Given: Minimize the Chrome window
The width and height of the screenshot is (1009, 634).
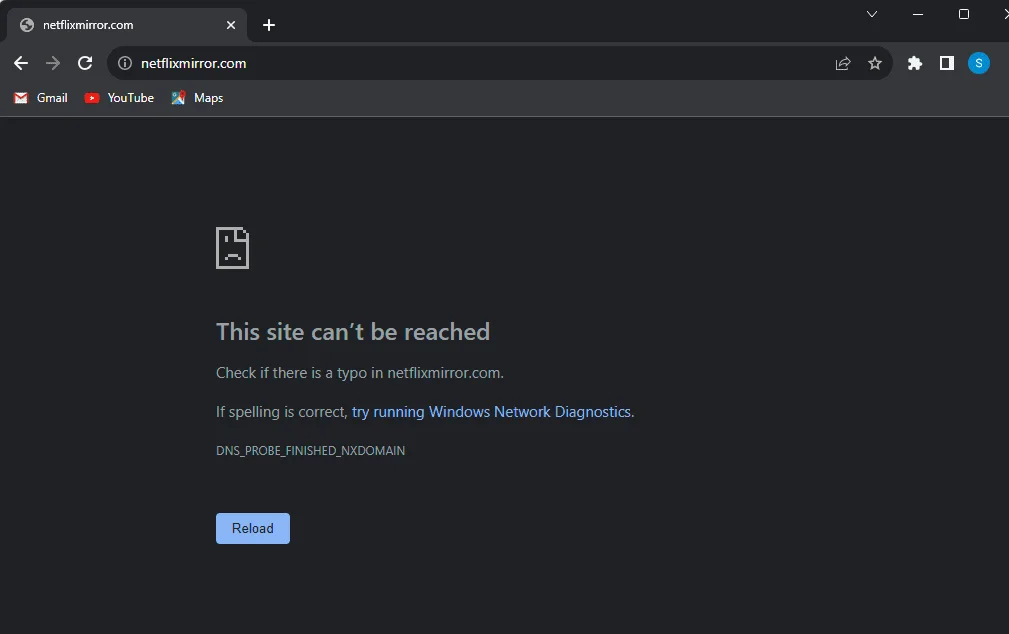Looking at the screenshot, I should click(918, 14).
